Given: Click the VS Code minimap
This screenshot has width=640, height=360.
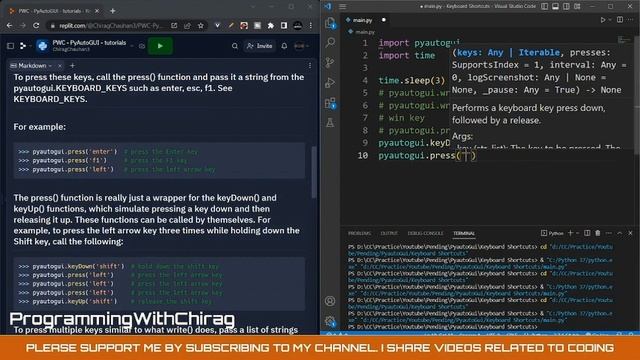Looking at the screenshot, I should tap(624, 40).
